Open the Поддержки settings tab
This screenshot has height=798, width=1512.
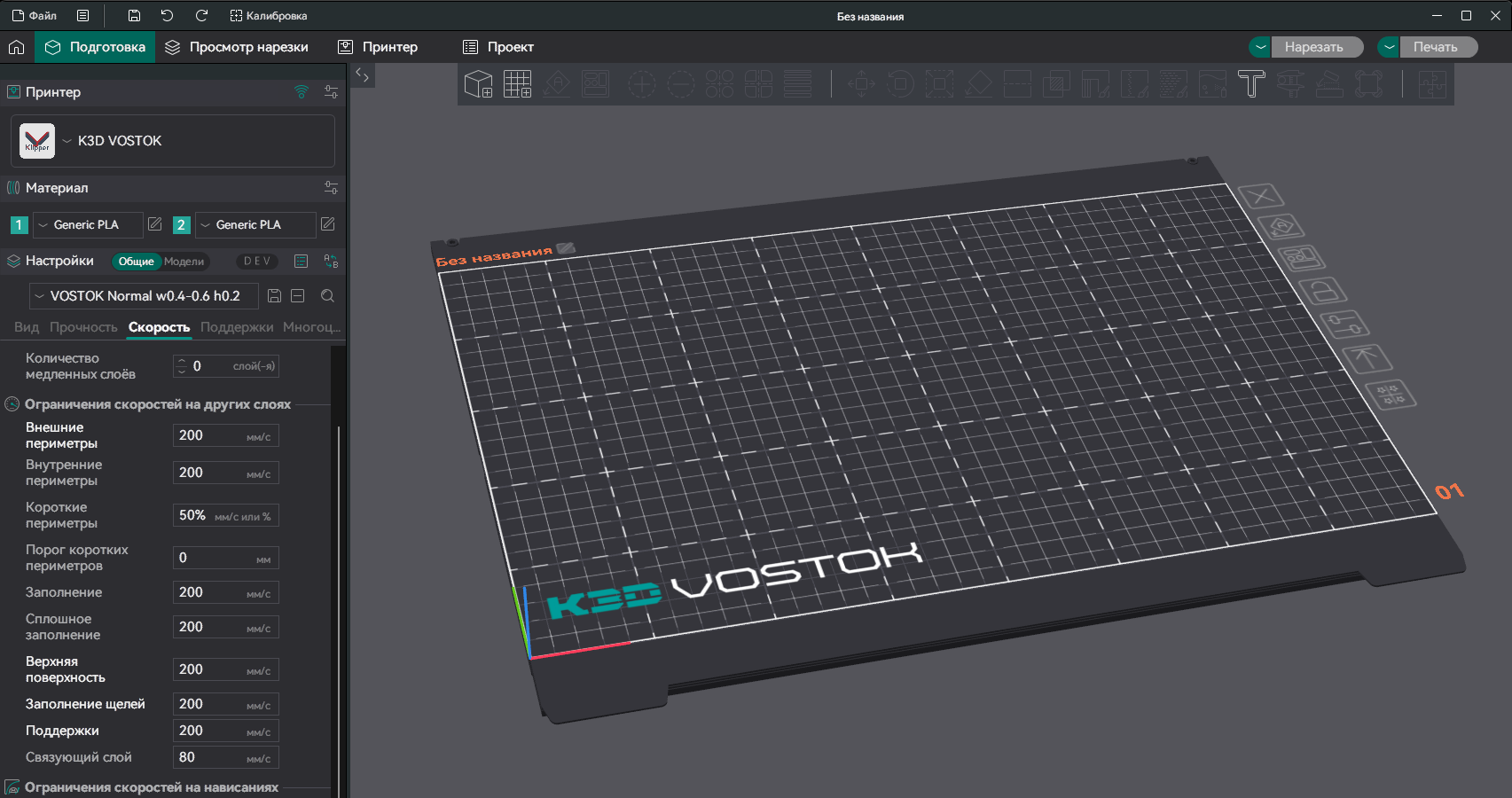coord(237,327)
